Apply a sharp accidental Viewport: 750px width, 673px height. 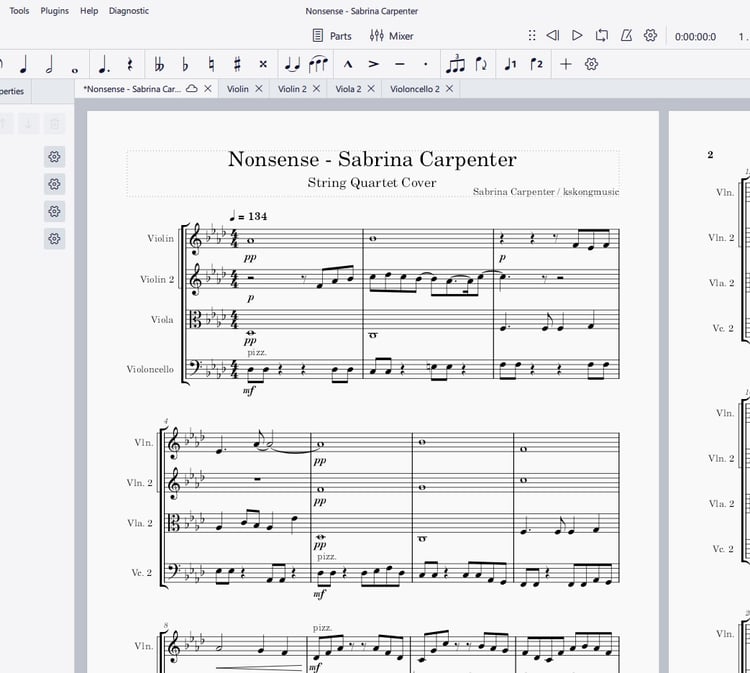237,64
